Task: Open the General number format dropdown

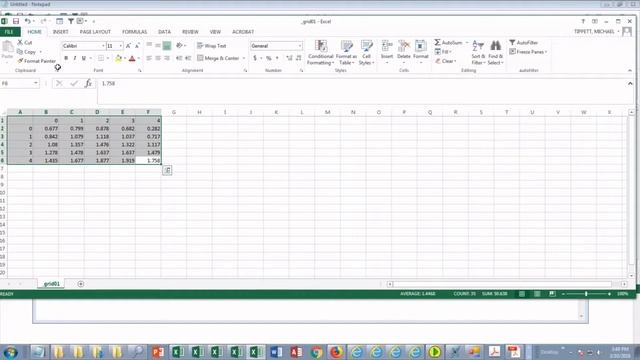Action: pos(300,46)
